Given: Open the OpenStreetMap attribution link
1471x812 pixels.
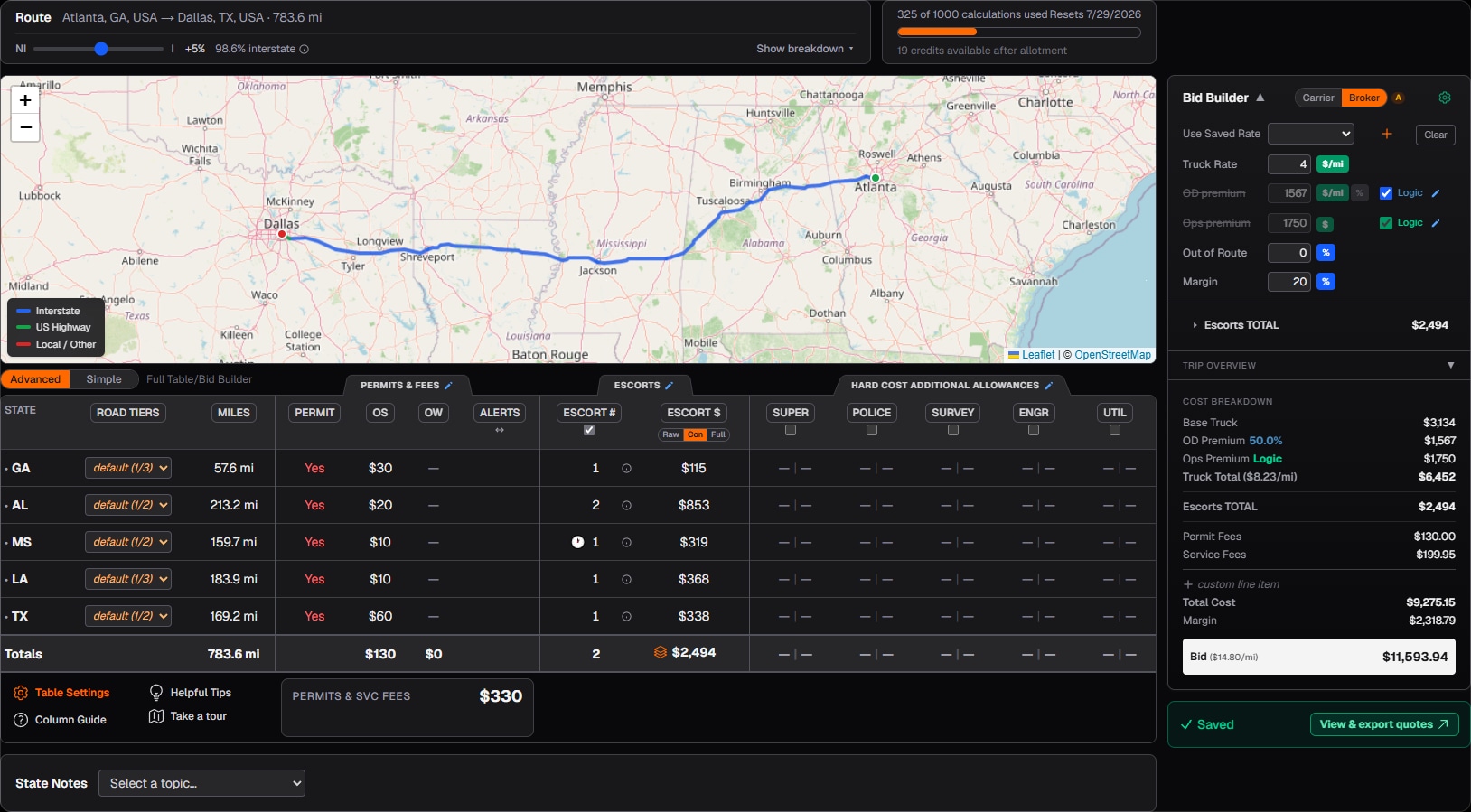Looking at the screenshot, I should pyautogui.click(x=1113, y=355).
